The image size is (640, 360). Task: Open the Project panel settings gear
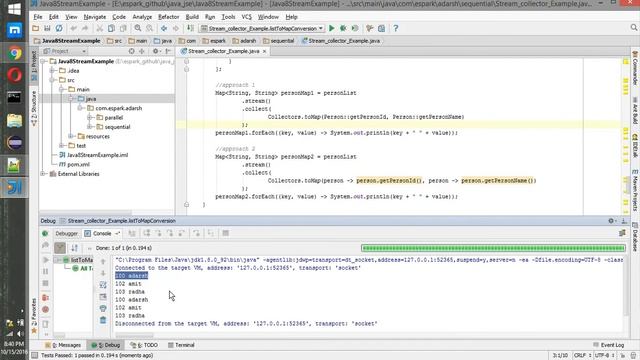(156, 51)
